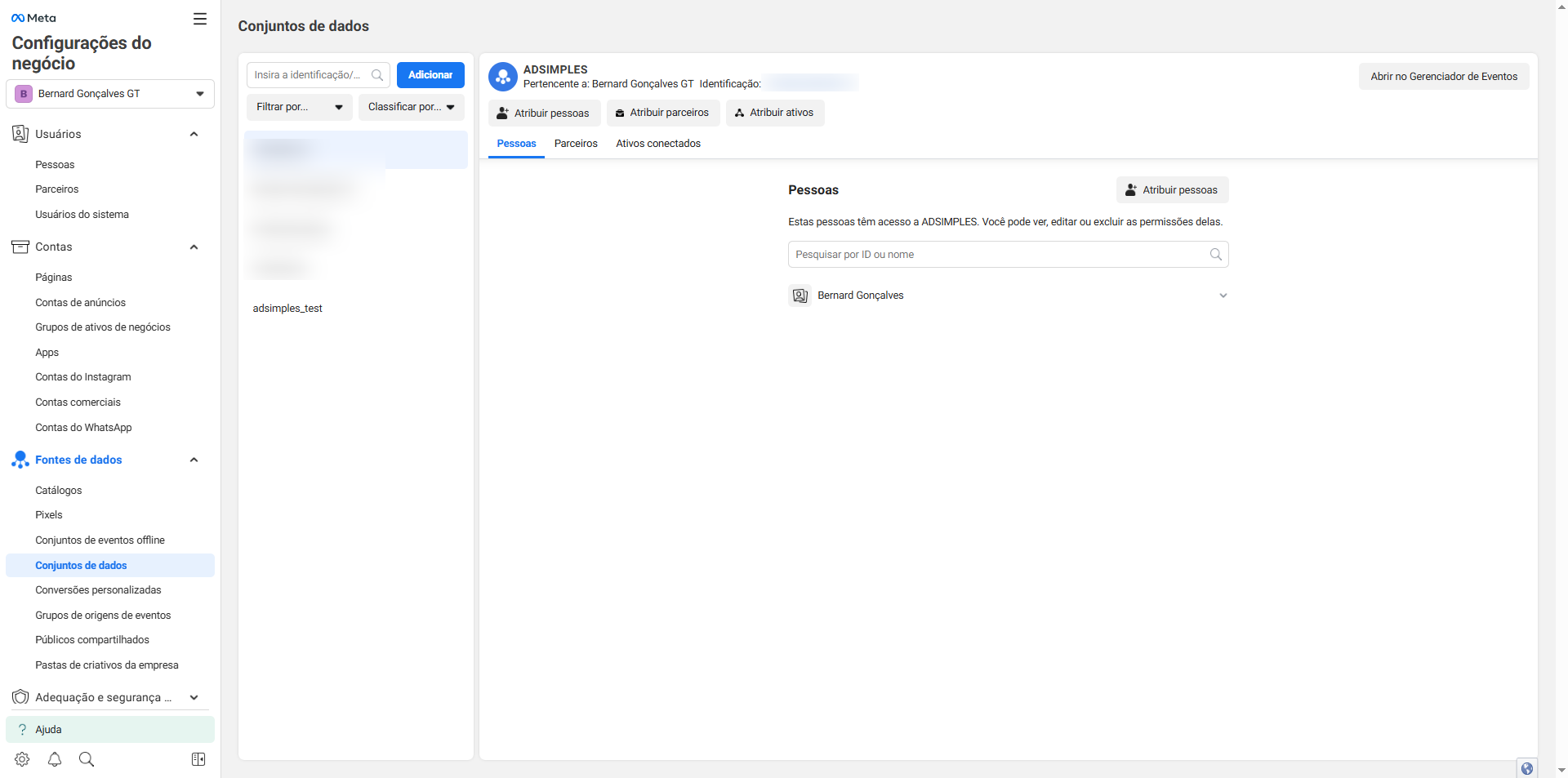Click Atribuir ativos button

tap(775, 113)
